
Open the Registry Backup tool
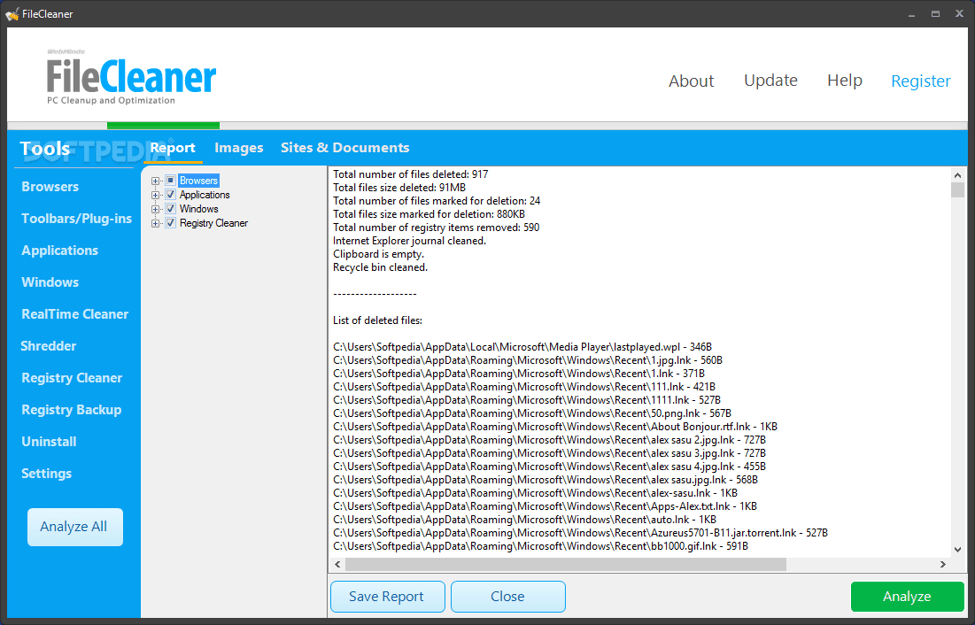tap(74, 409)
